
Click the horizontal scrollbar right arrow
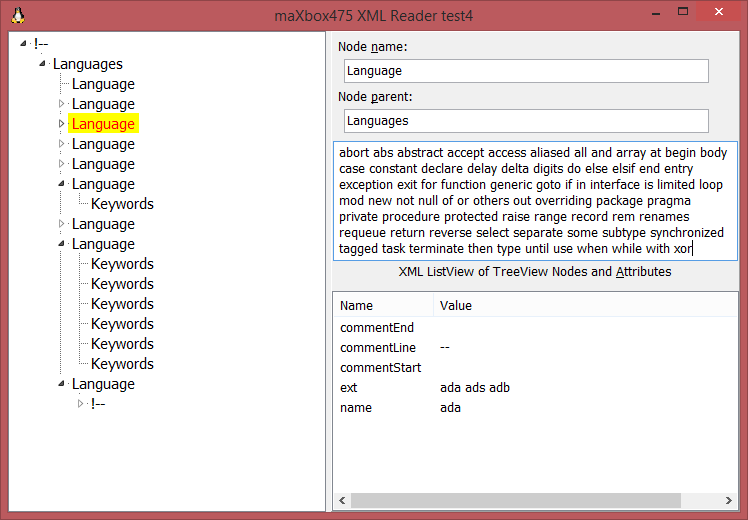click(x=731, y=500)
